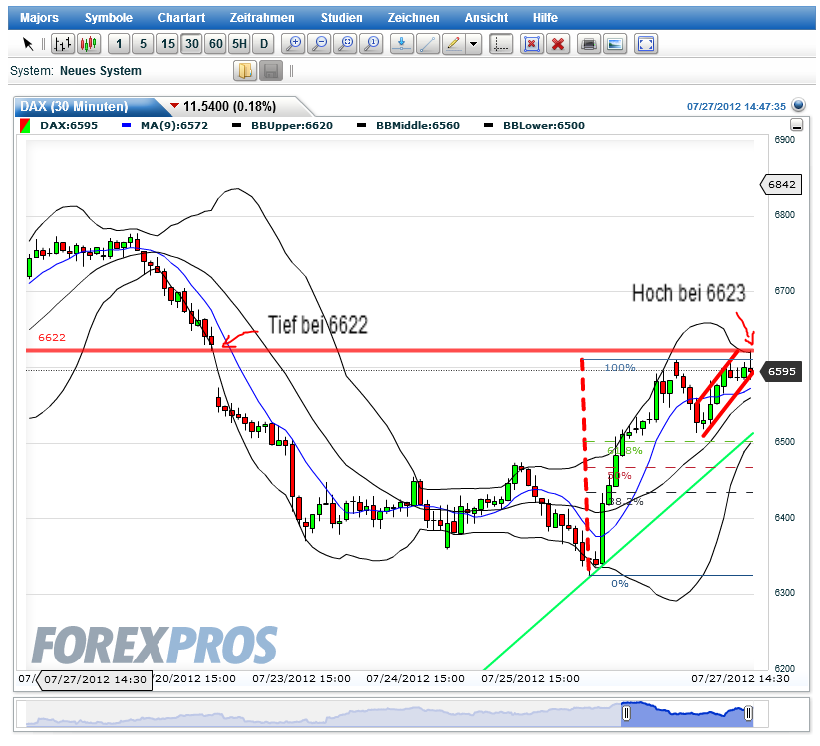Click the 07/27/2012 14:30 crosshair date label
This screenshot has width=820, height=746.
click(x=95, y=680)
